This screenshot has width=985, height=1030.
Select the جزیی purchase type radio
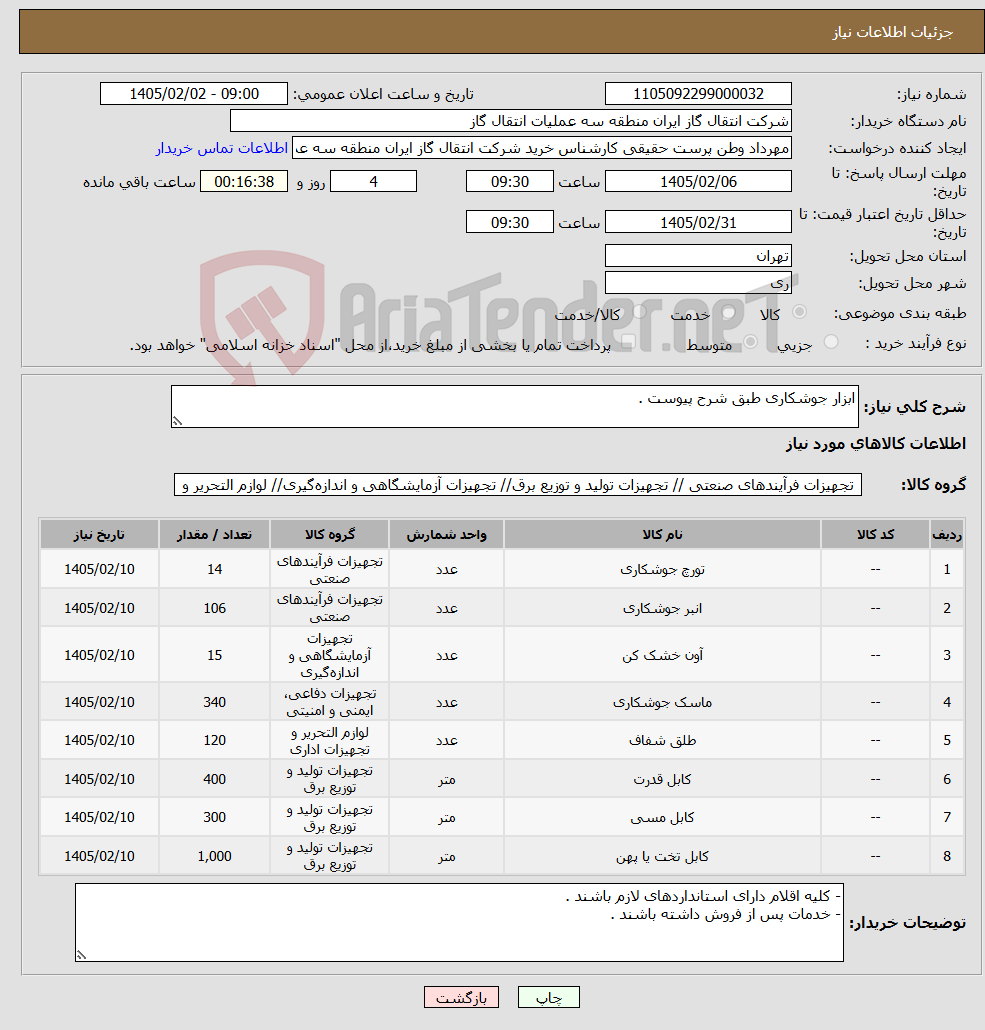coord(831,342)
